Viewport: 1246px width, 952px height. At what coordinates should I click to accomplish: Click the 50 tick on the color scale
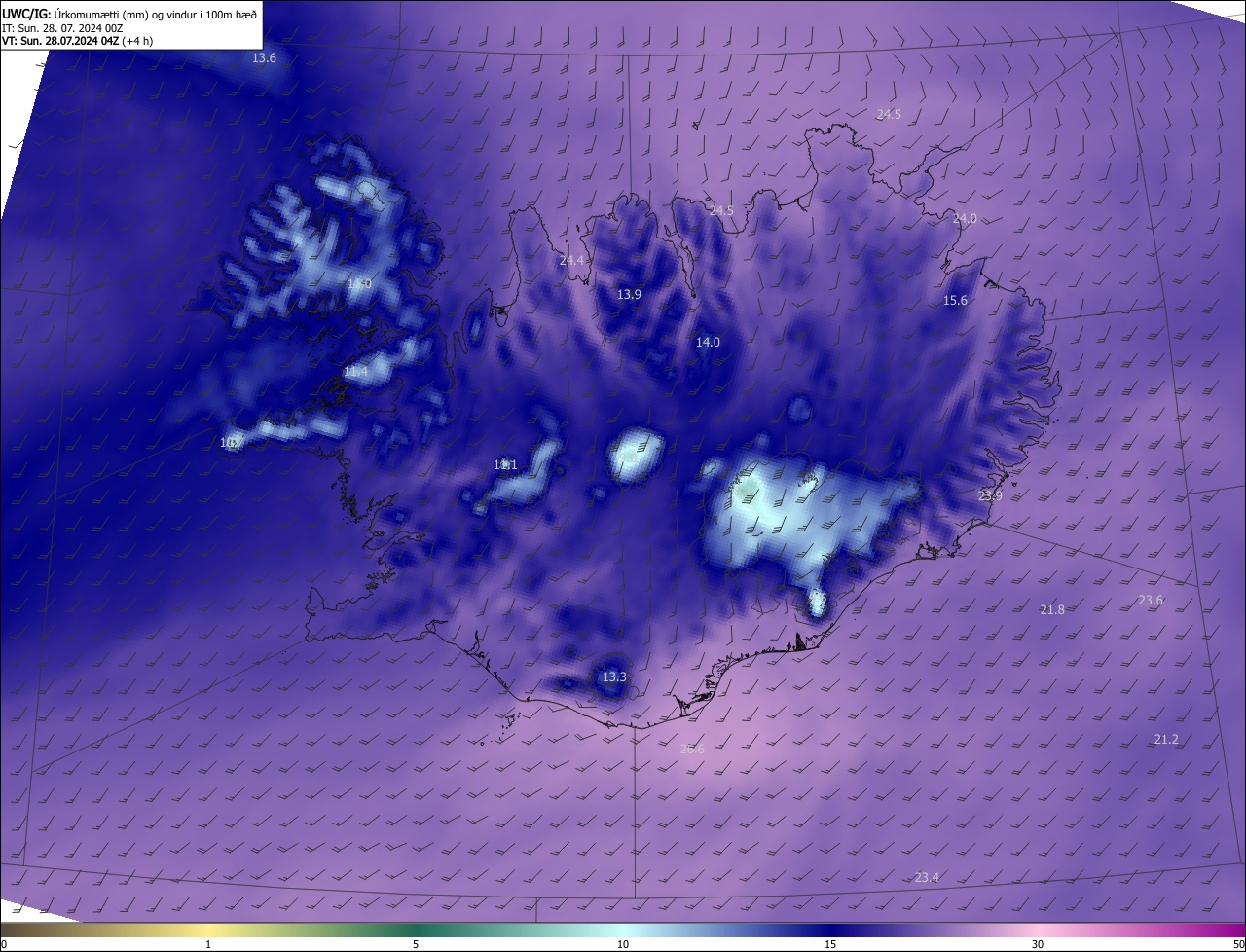click(1238, 944)
